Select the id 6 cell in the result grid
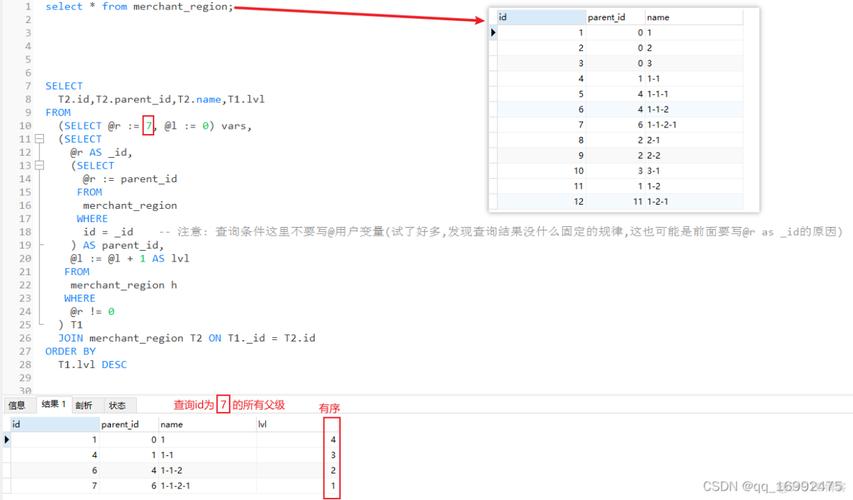Image resolution: width=853 pixels, height=500 pixels. pyautogui.click(x=55, y=470)
